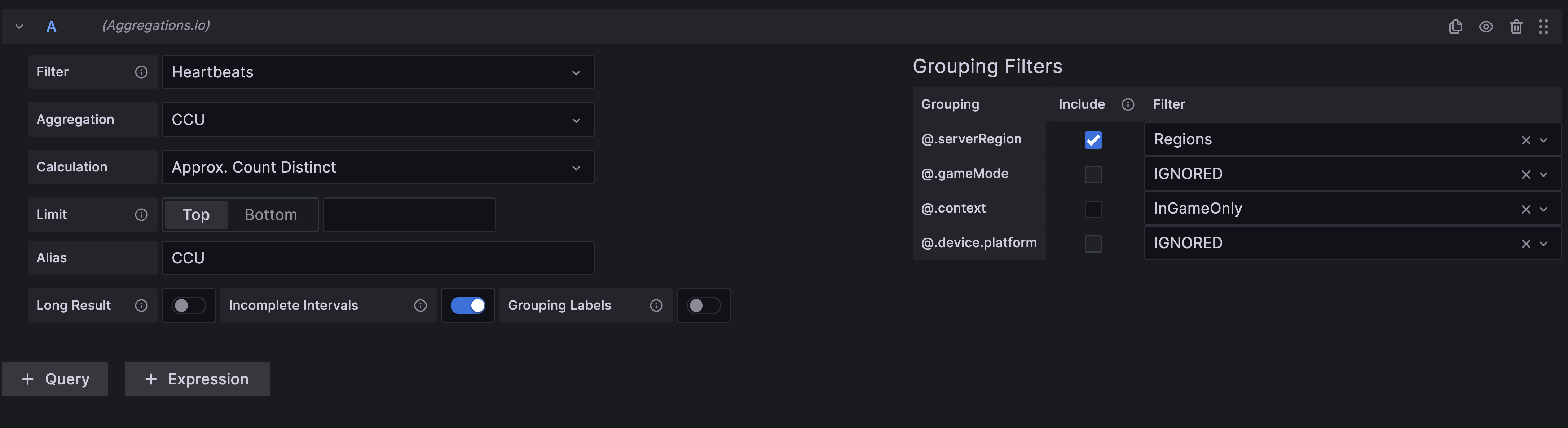Open the Heartbeats filter dropdown
1568x428 pixels.
[x=377, y=72]
